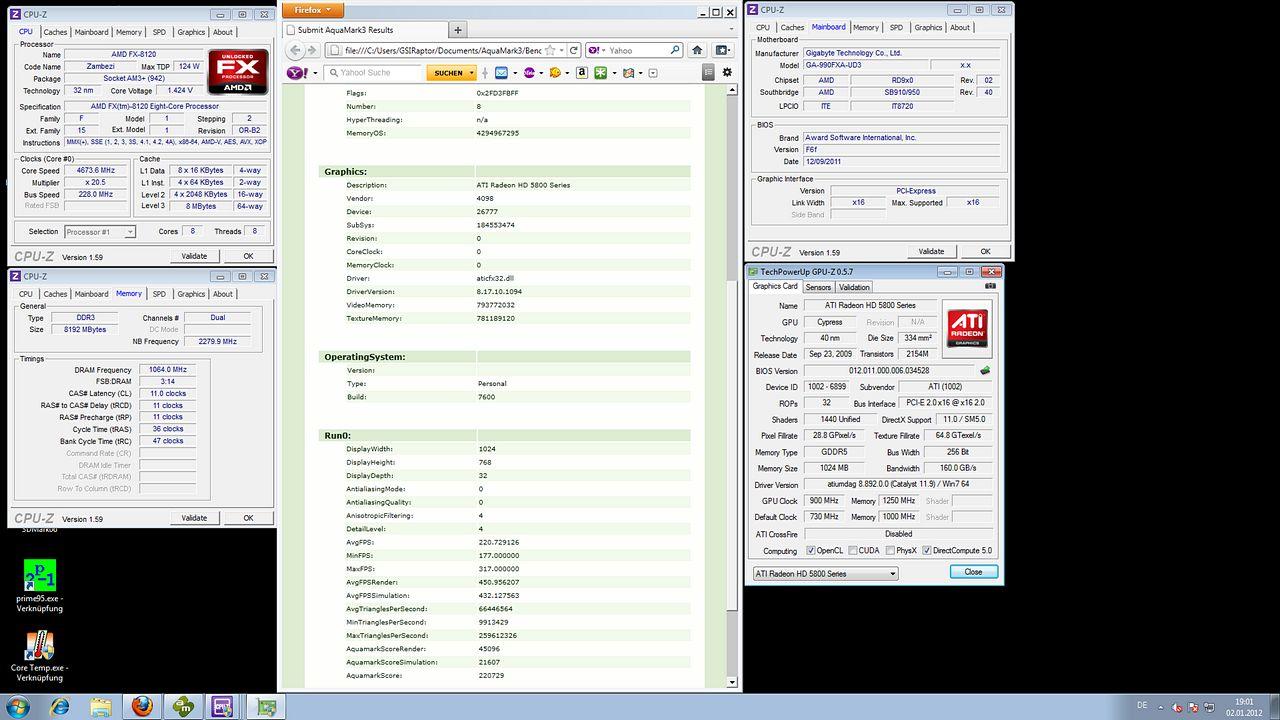Viewport: 1280px width, 720px height.
Task: Bookmark this page with the star icon
Action: 548,50
